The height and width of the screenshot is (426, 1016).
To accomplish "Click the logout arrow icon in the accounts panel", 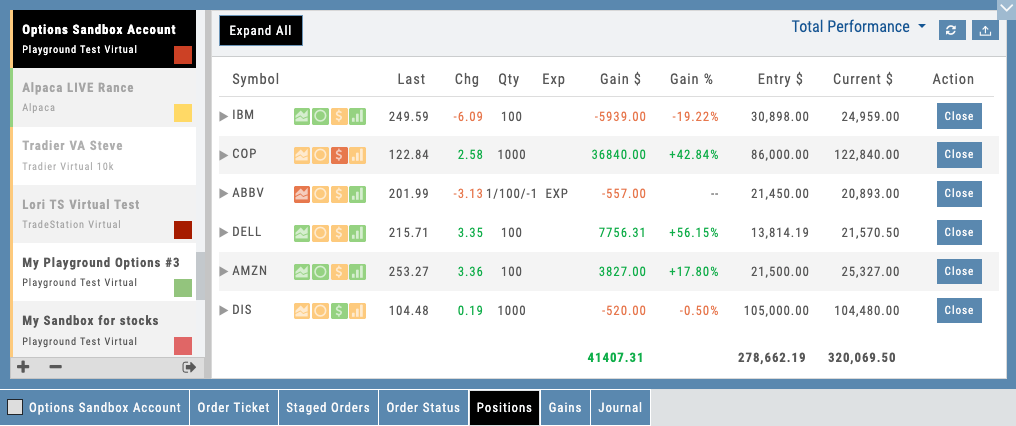I will pyautogui.click(x=188, y=367).
